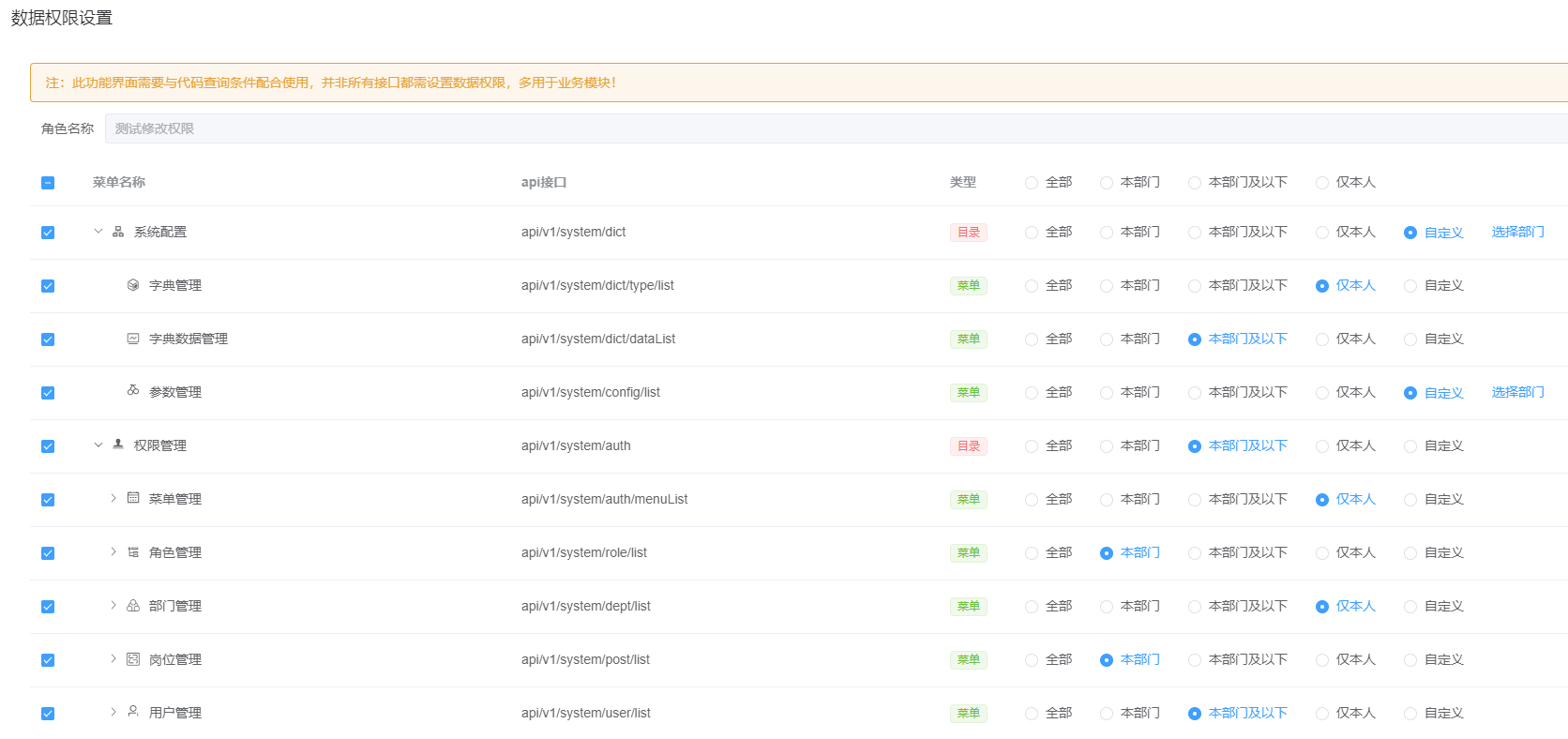Viewport: 1568px width, 739px height.
Task: Uncheck the 岗位管理 row checkbox
Action: coord(48,660)
